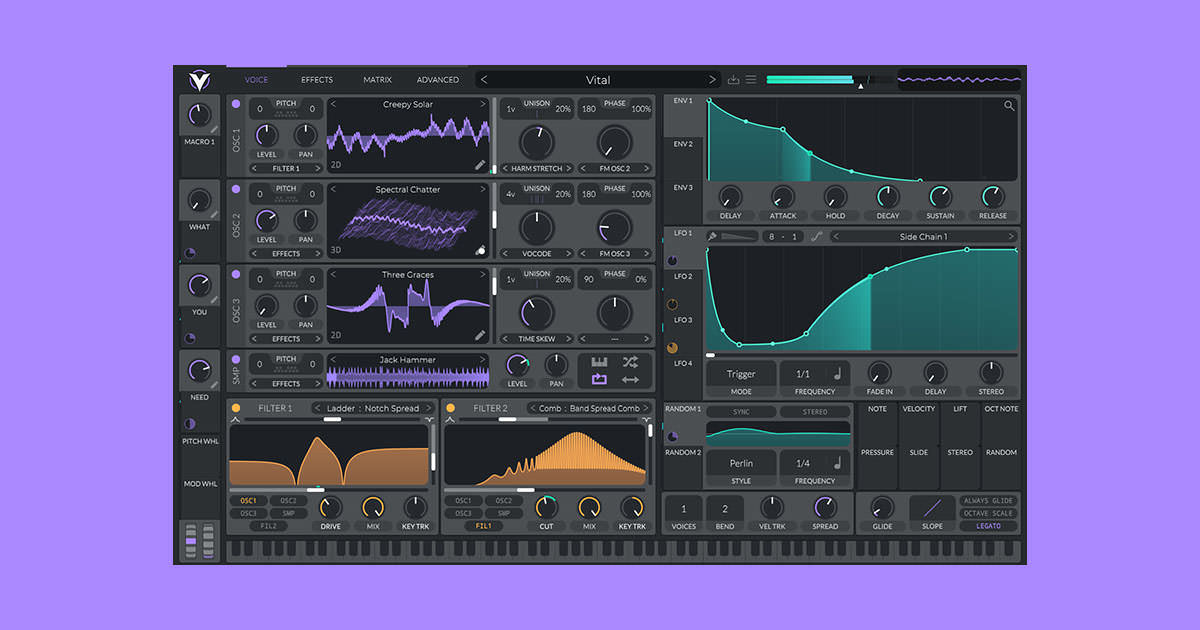Click the Filter 1 low-pass shape icon

(236, 421)
